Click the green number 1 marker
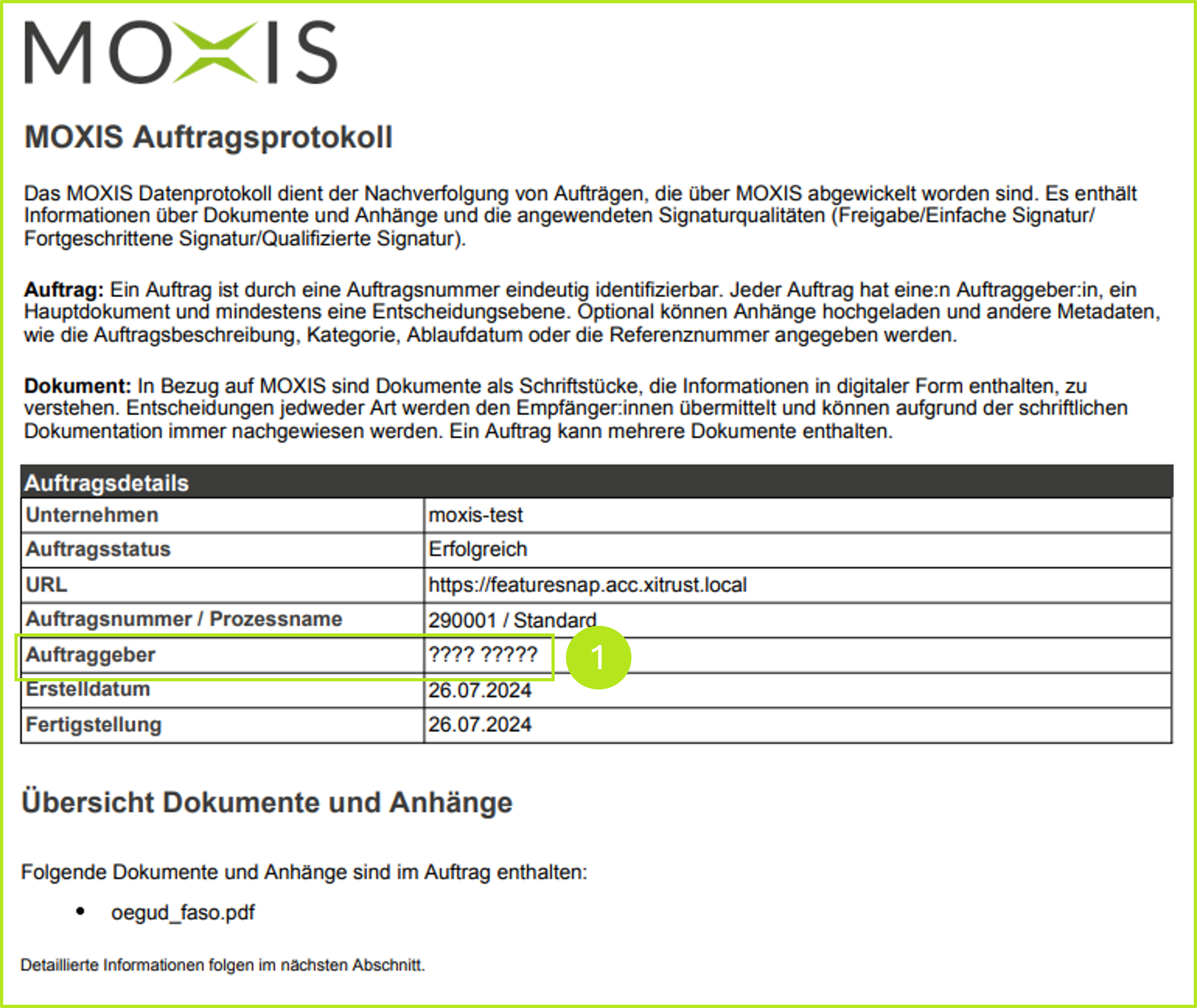 click(x=598, y=657)
